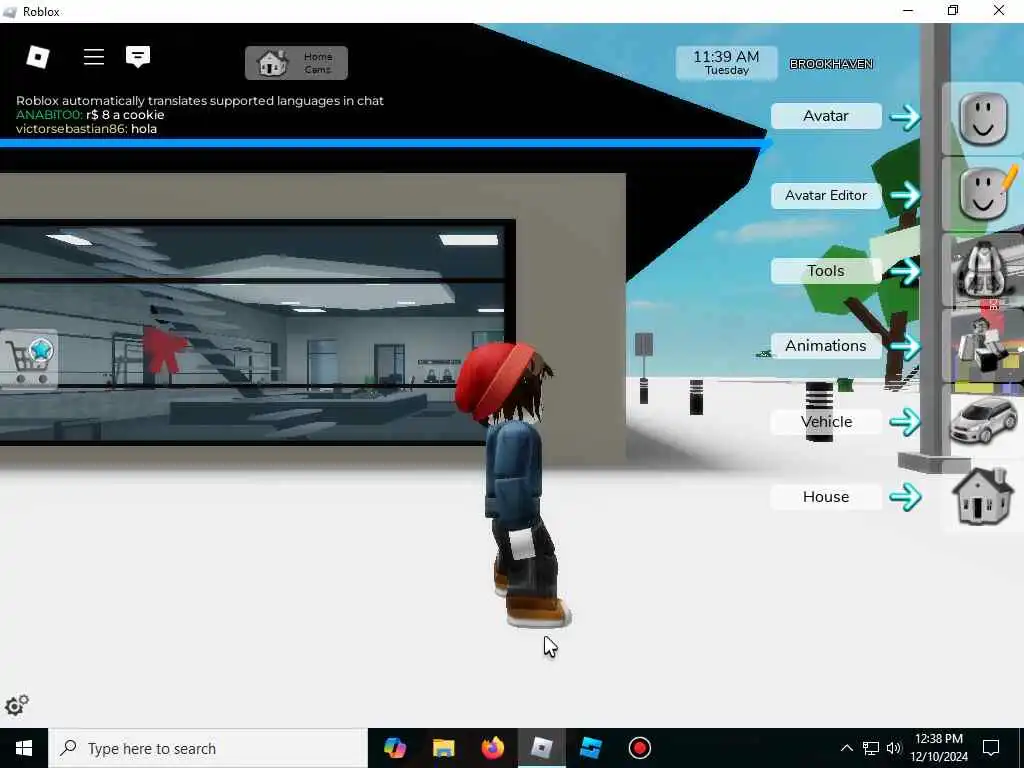Click the red record taskbar icon

point(639,748)
